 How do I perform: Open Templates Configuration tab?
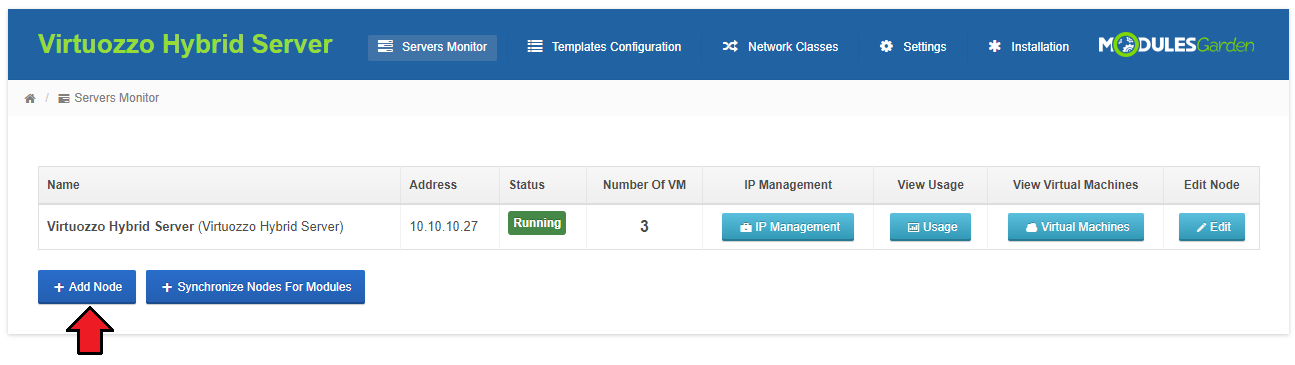point(604,47)
